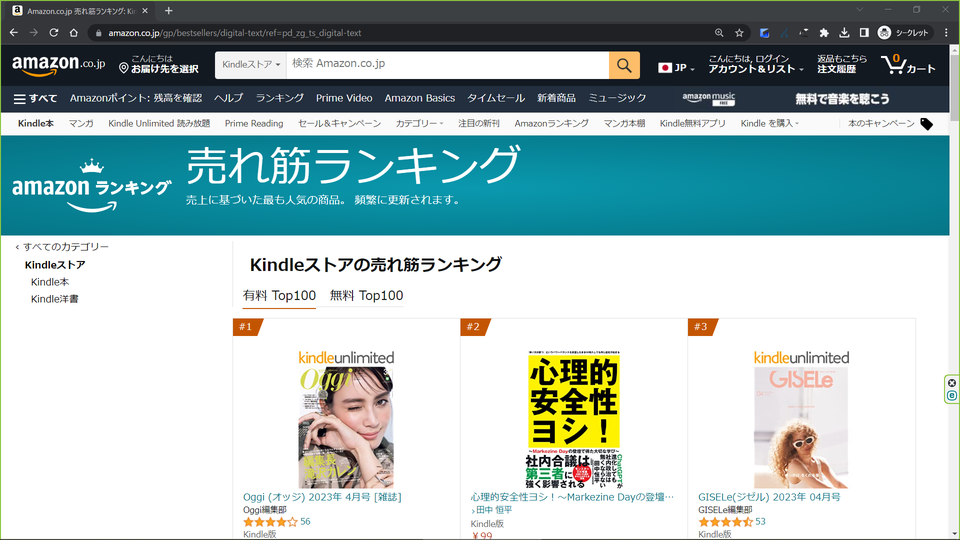Open new browser tab with plus
The height and width of the screenshot is (540, 960).
coord(168,10)
